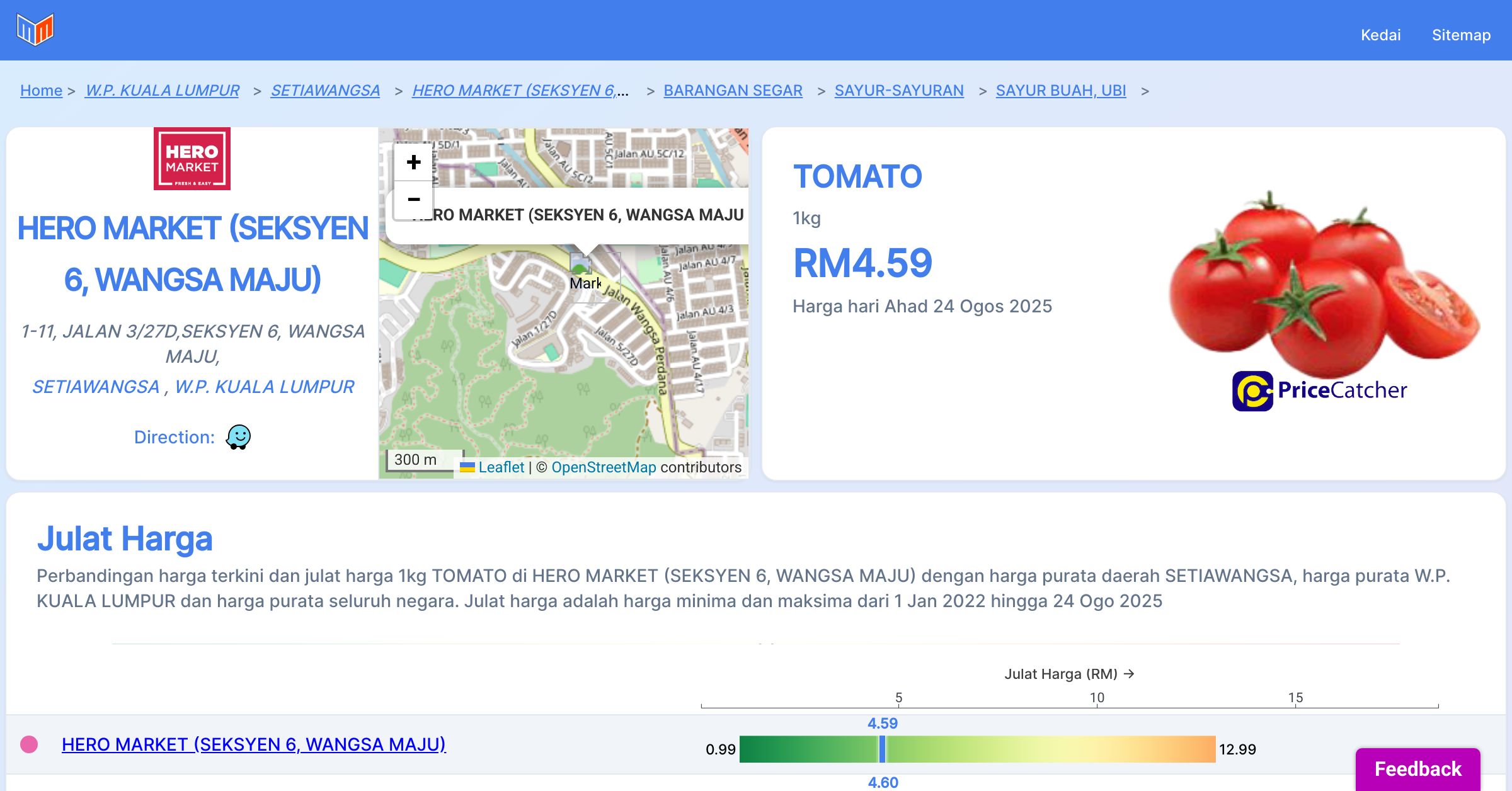This screenshot has width=1512, height=791.
Task: Open BARANGAN SEGAR breadcrumb
Action: pyautogui.click(x=733, y=90)
